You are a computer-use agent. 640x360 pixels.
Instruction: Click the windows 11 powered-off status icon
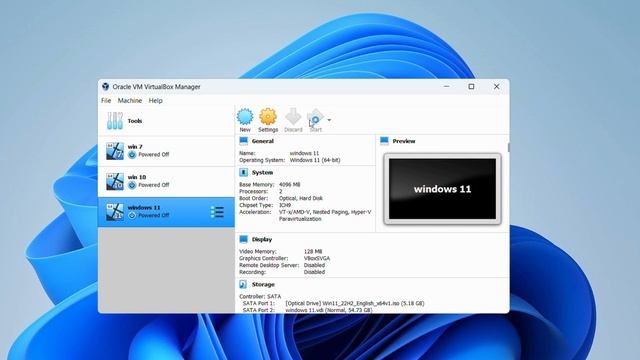(132, 215)
